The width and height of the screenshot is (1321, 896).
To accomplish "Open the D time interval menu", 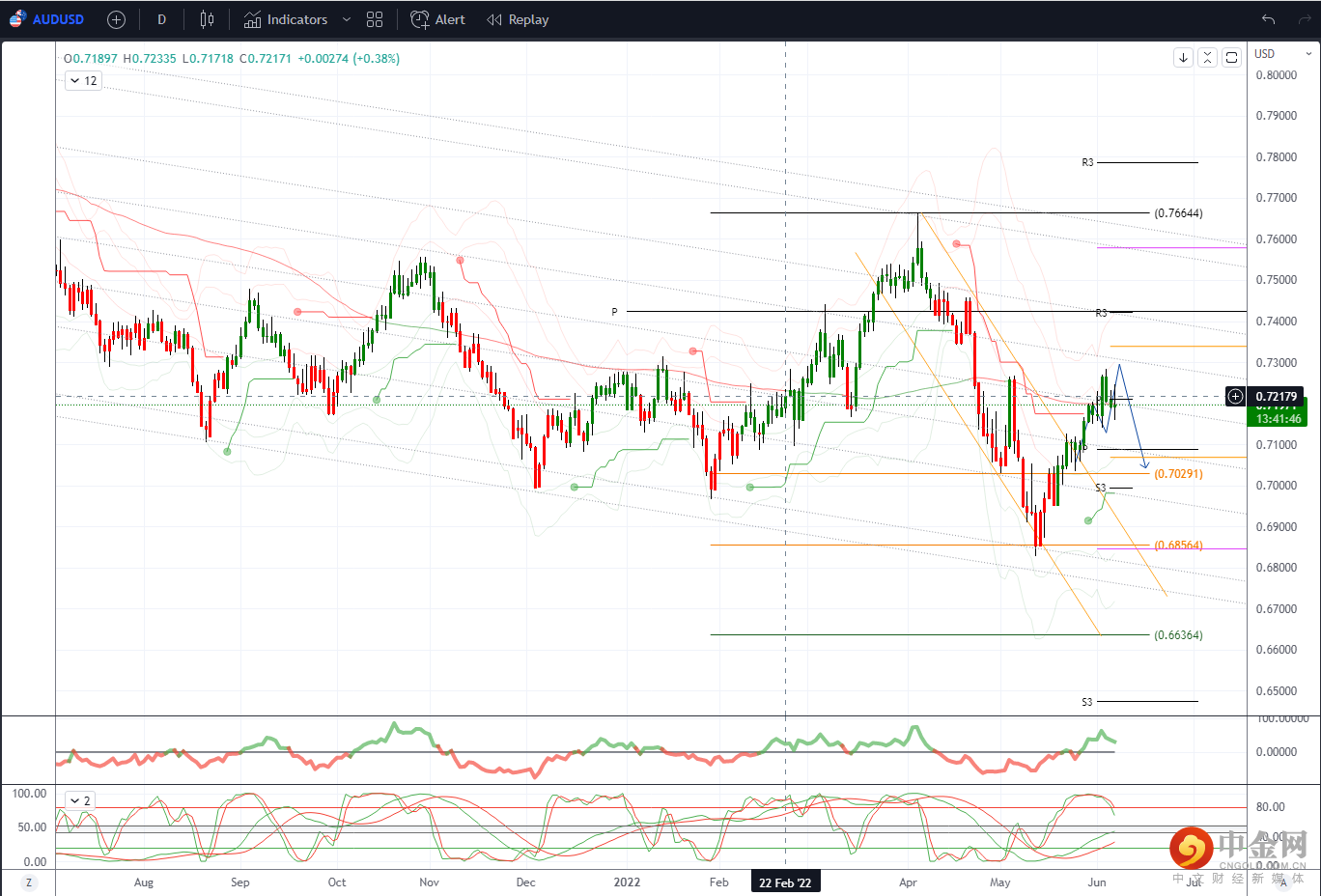I will click(x=161, y=19).
